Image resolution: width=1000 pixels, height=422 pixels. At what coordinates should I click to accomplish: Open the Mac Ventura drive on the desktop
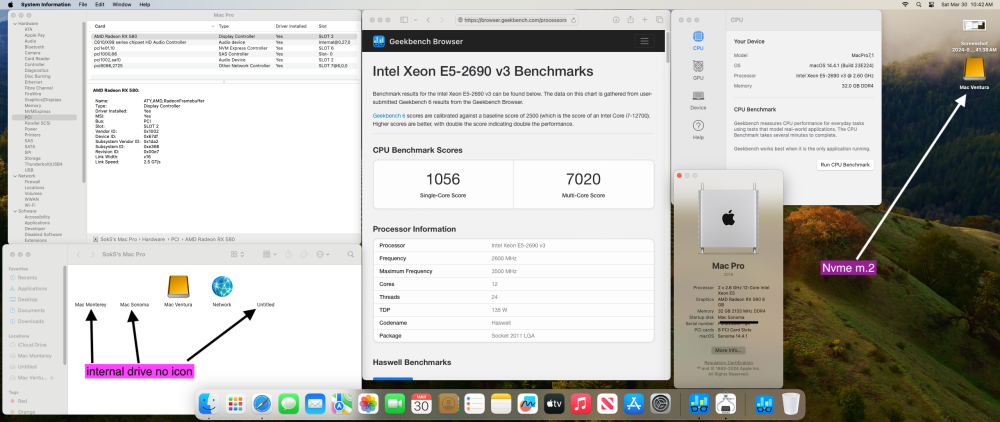(x=974, y=69)
